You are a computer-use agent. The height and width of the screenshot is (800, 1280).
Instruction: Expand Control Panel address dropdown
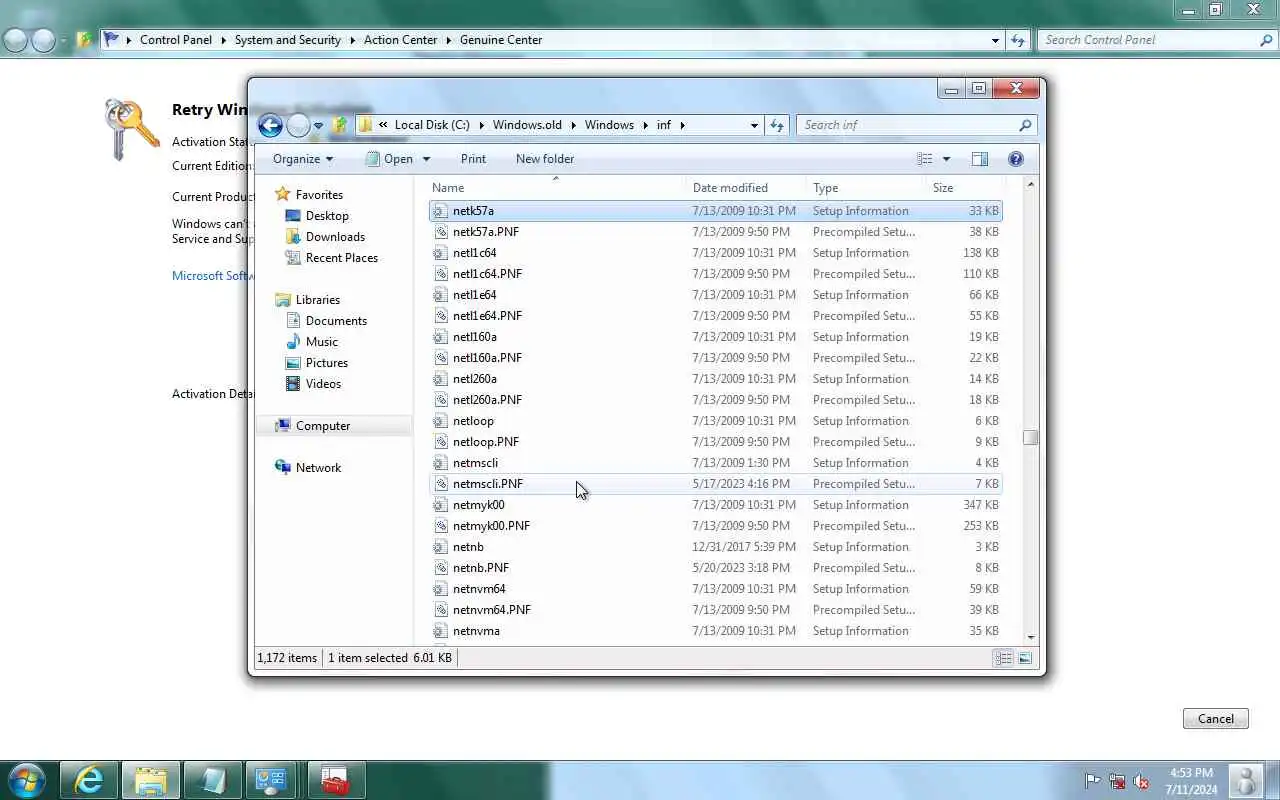995,40
